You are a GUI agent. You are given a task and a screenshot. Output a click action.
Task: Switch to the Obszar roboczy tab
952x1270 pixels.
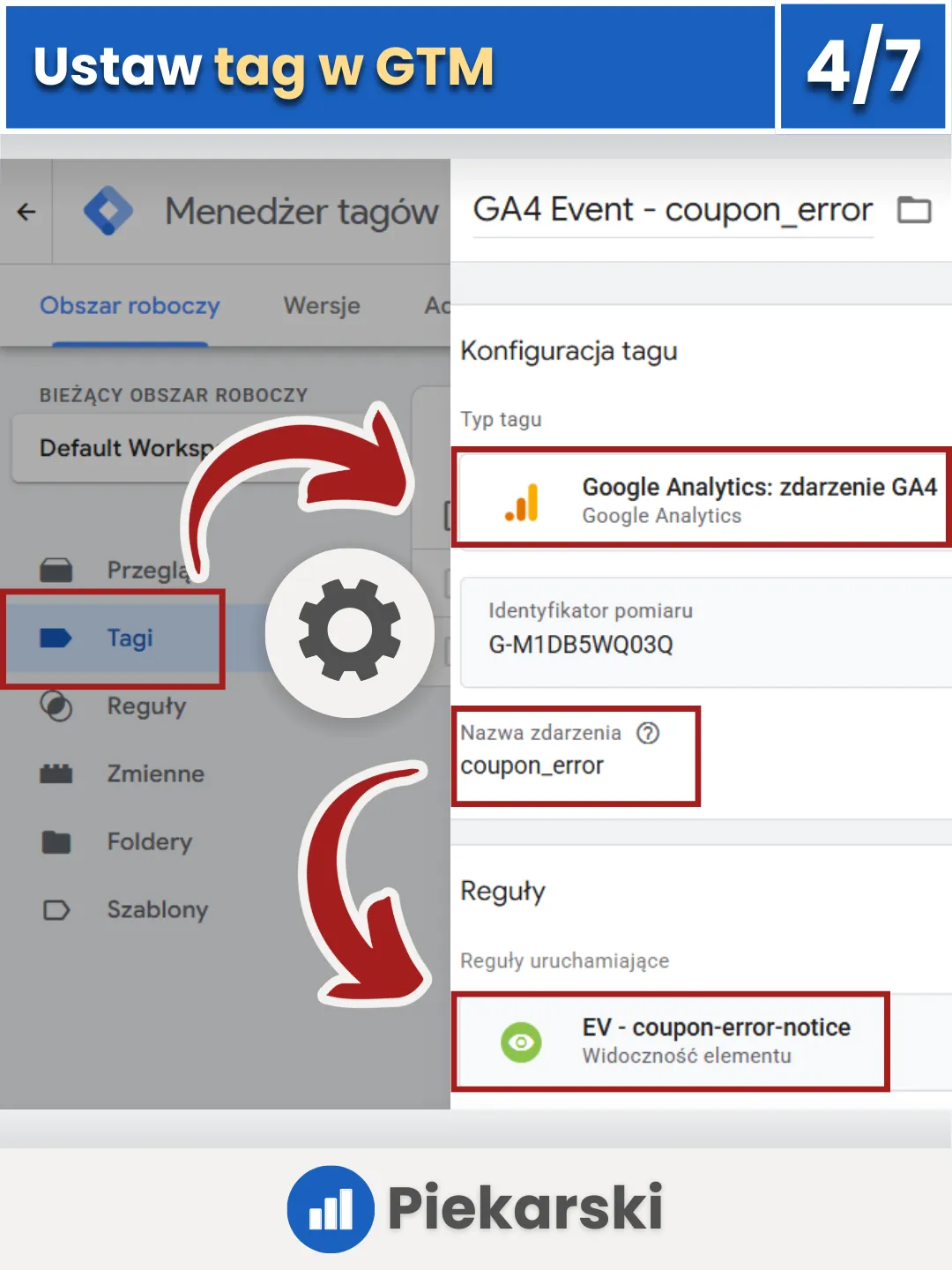[130, 306]
